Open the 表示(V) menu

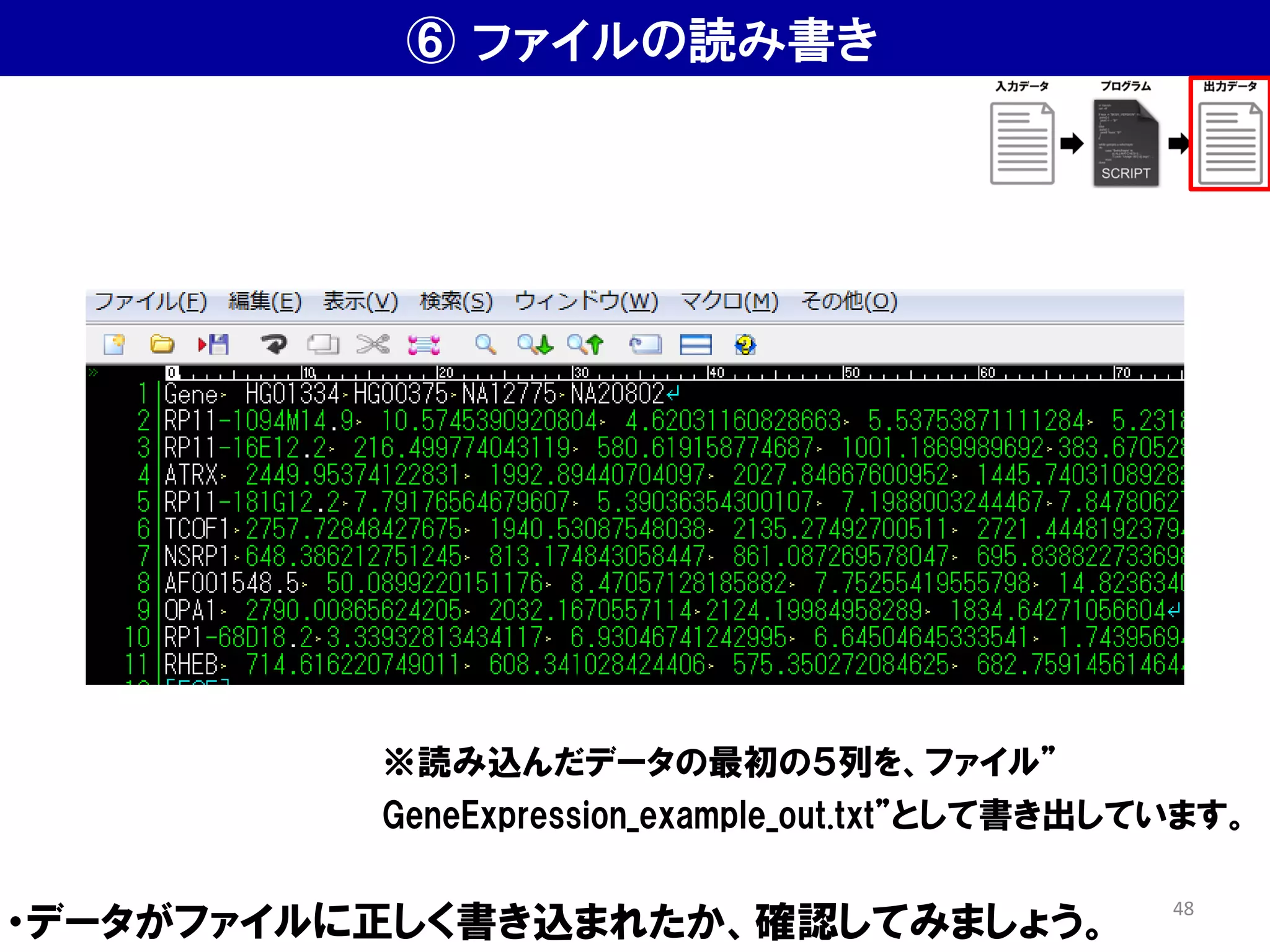click(x=360, y=302)
